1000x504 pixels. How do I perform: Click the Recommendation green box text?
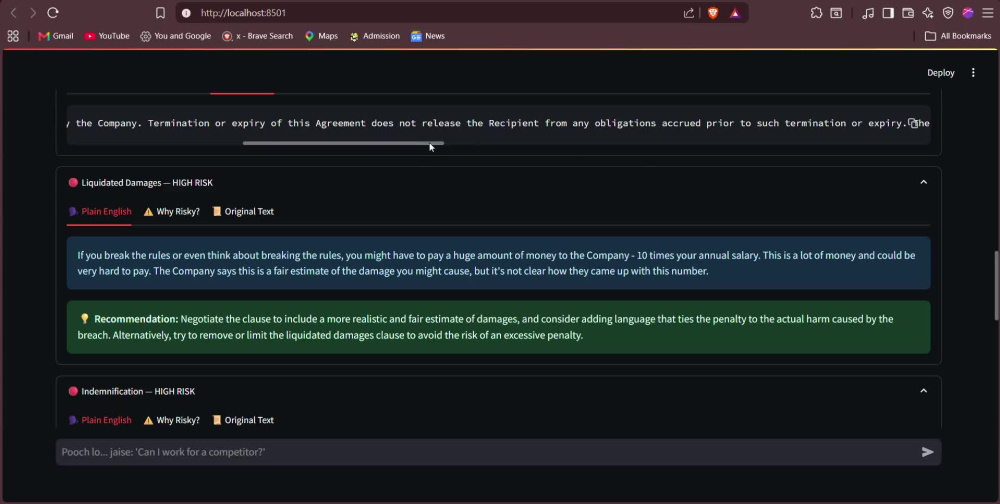499,327
